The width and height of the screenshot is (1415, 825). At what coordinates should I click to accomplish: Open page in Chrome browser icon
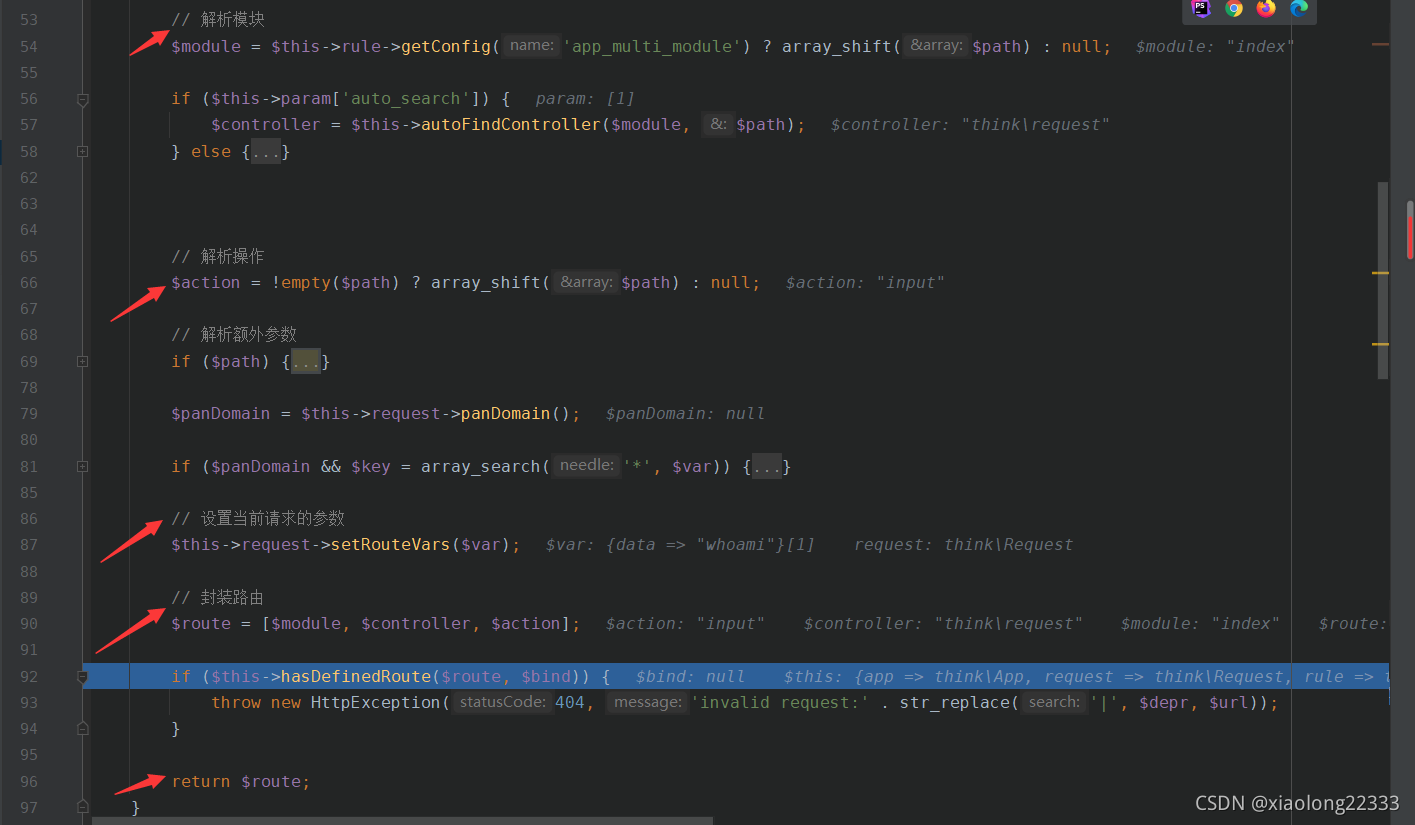(1234, 8)
